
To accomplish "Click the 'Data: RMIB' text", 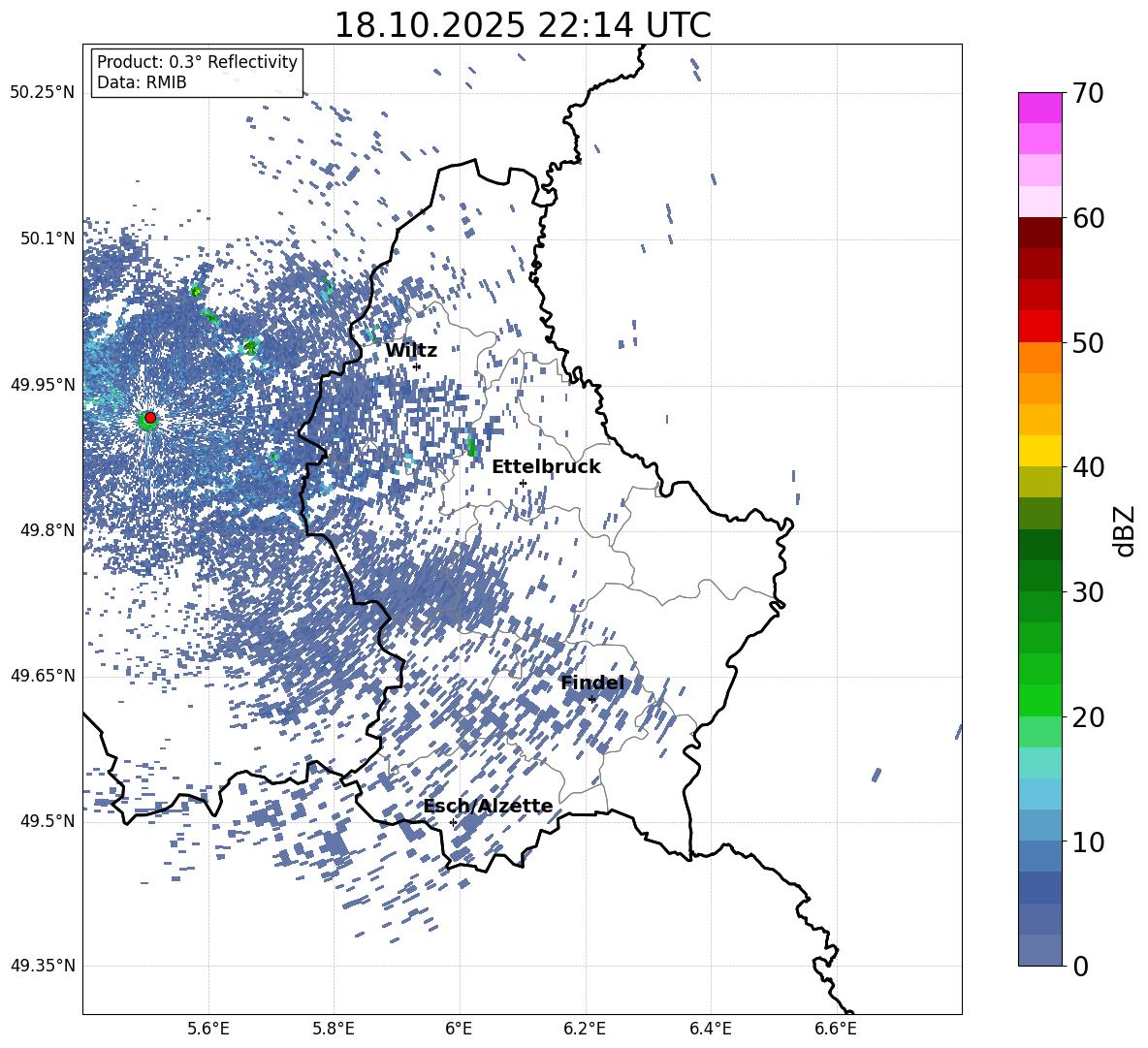I will coord(142,82).
